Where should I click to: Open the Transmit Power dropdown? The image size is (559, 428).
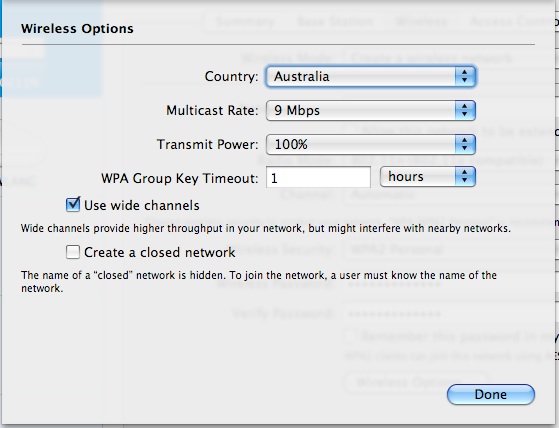(x=370, y=144)
